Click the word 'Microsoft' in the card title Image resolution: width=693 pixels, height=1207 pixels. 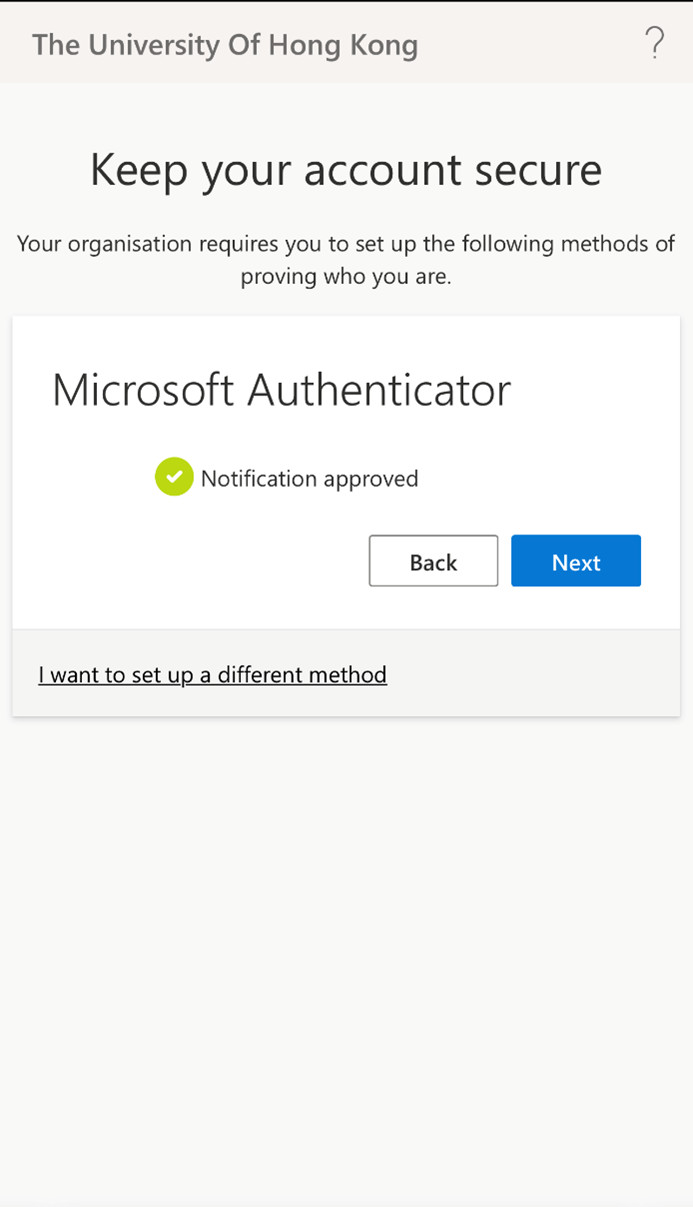143,389
